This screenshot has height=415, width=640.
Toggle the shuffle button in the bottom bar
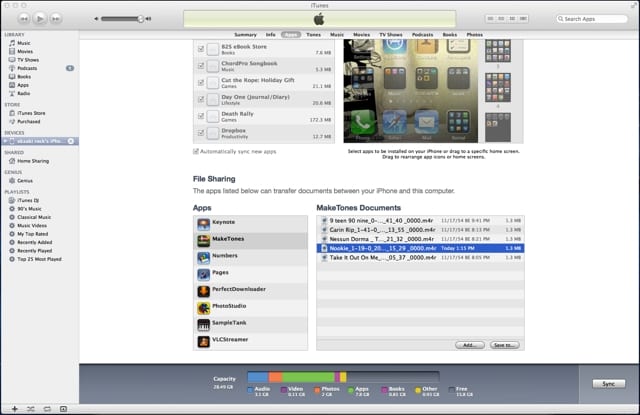click(x=31, y=409)
